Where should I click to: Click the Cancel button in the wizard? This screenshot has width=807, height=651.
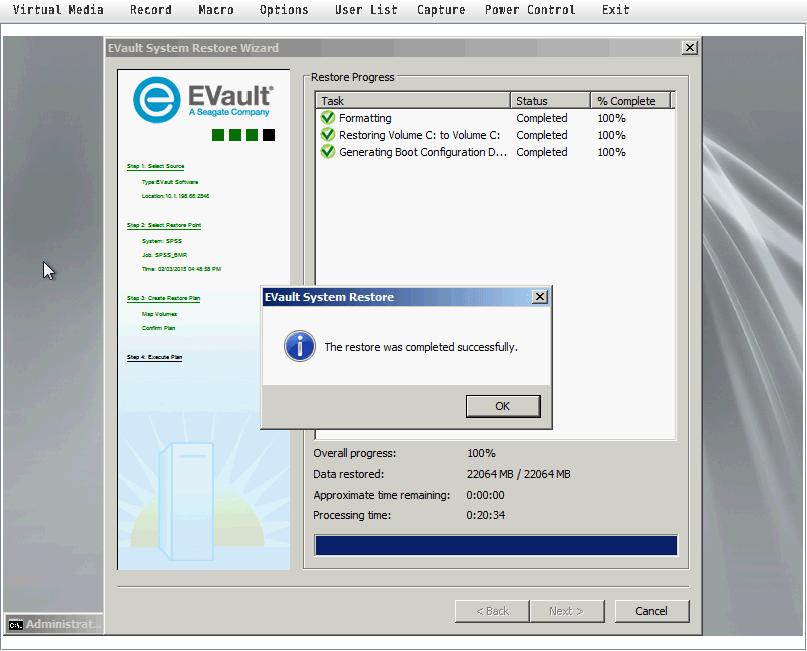(x=652, y=611)
